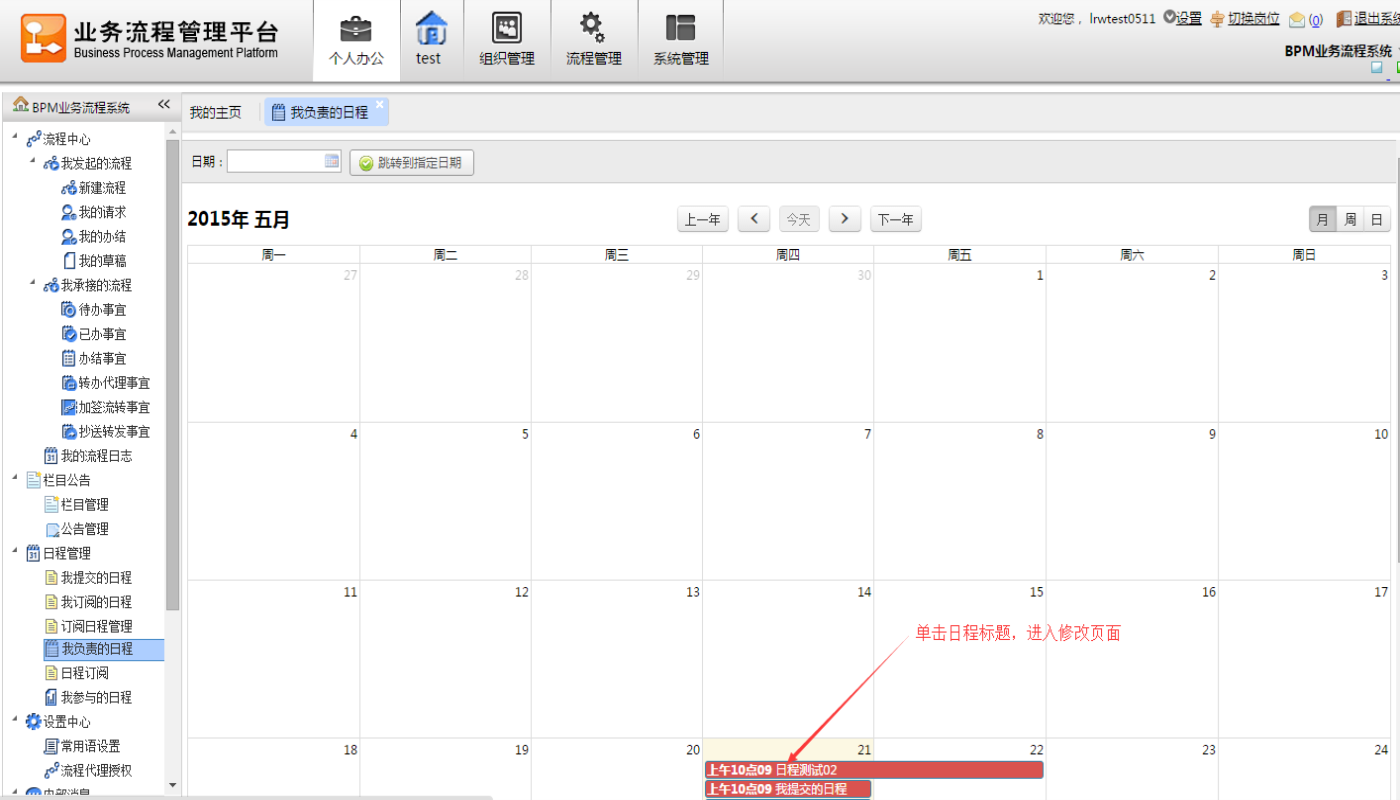Open the mail messages icon
The image size is (1400, 800).
(1297, 19)
